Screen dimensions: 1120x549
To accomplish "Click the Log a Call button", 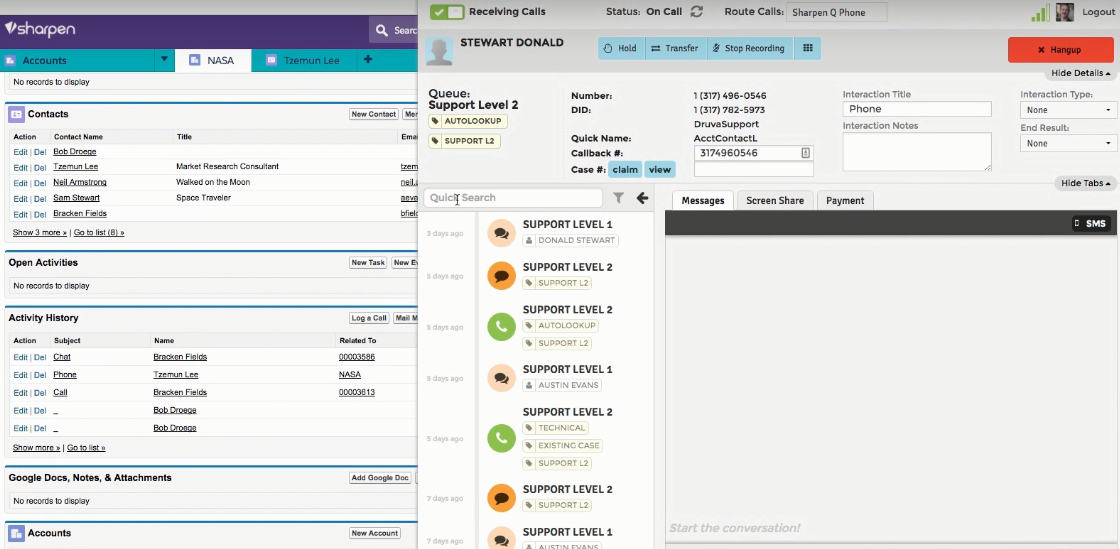I will pyautogui.click(x=369, y=318).
